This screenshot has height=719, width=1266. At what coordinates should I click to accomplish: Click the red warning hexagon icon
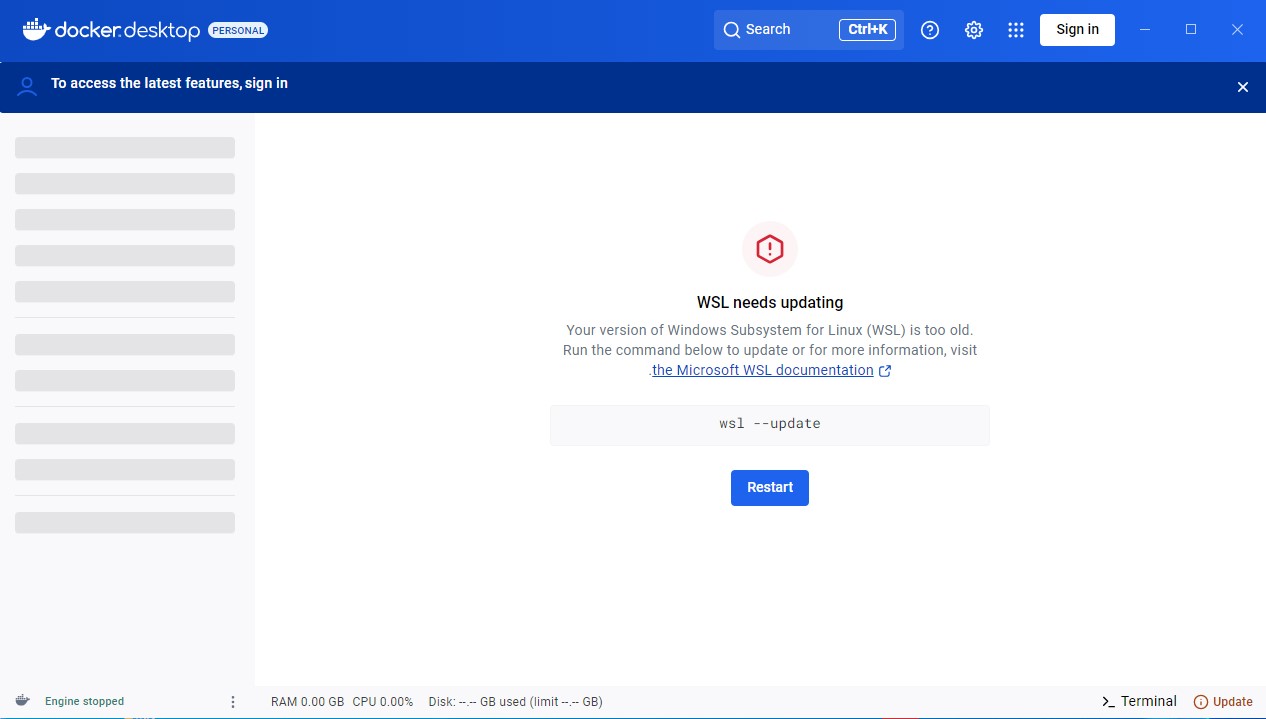tap(770, 249)
